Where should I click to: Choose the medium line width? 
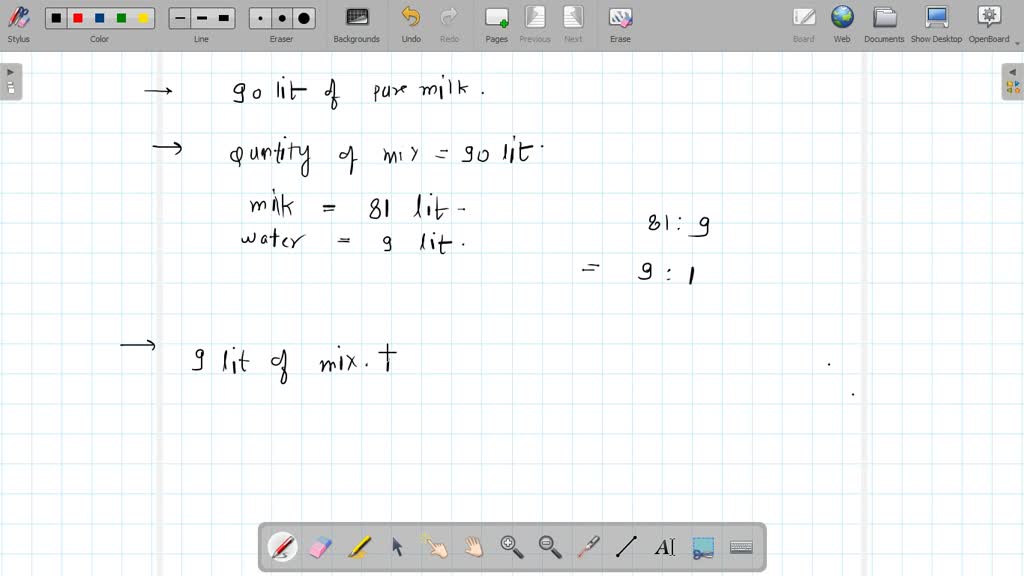click(200, 17)
